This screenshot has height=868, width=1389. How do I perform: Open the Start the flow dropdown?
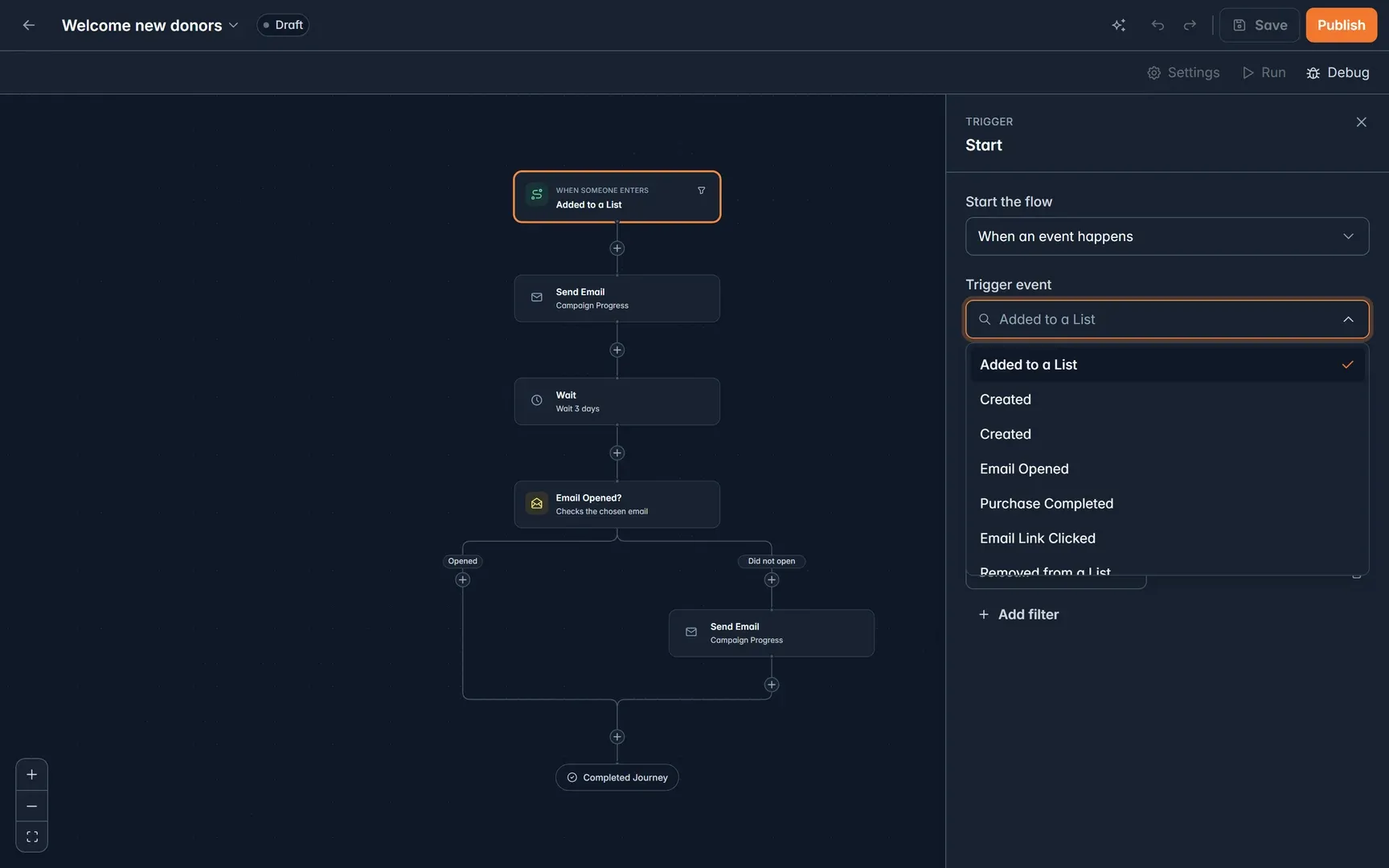[x=1166, y=236]
